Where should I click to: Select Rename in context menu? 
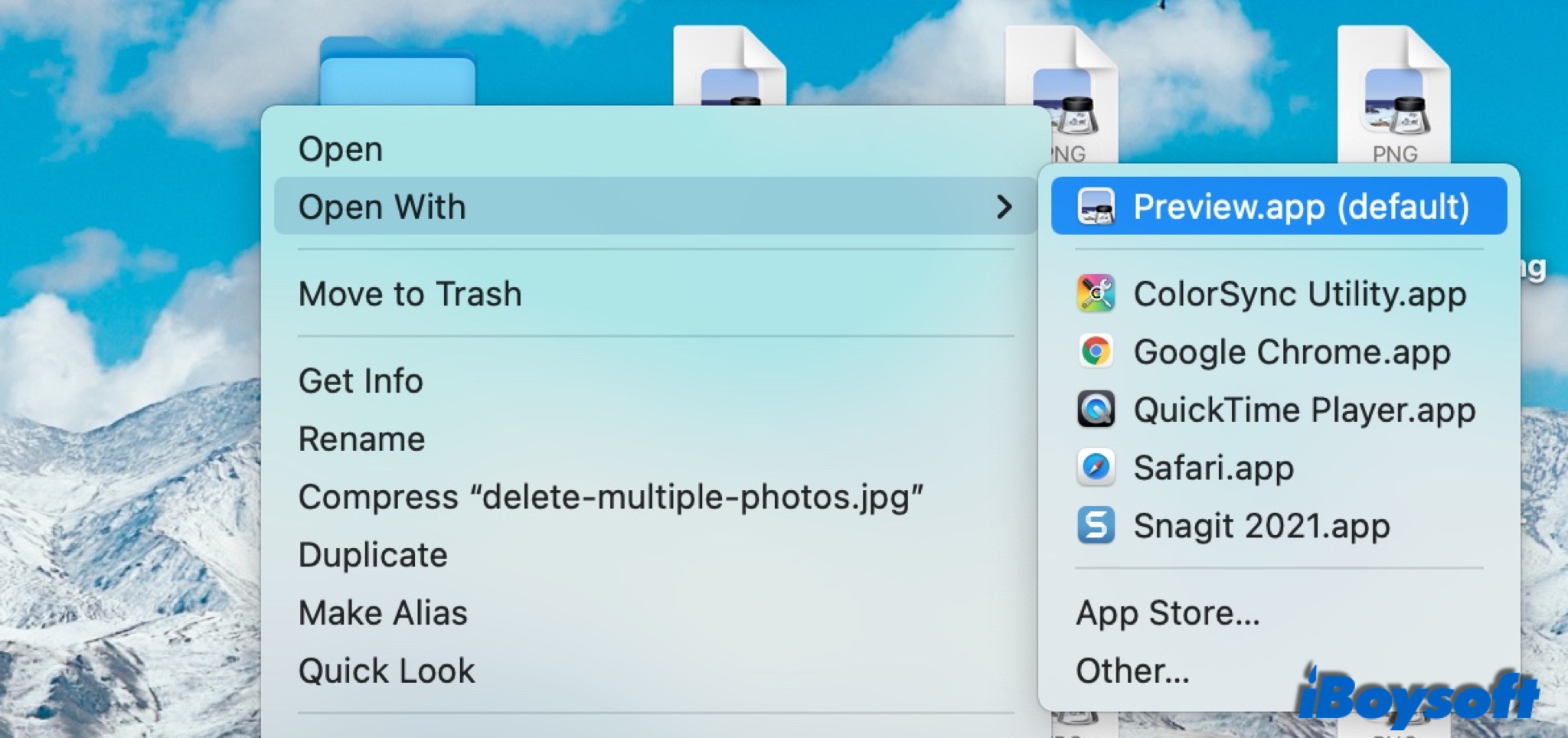click(x=361, y=439)
